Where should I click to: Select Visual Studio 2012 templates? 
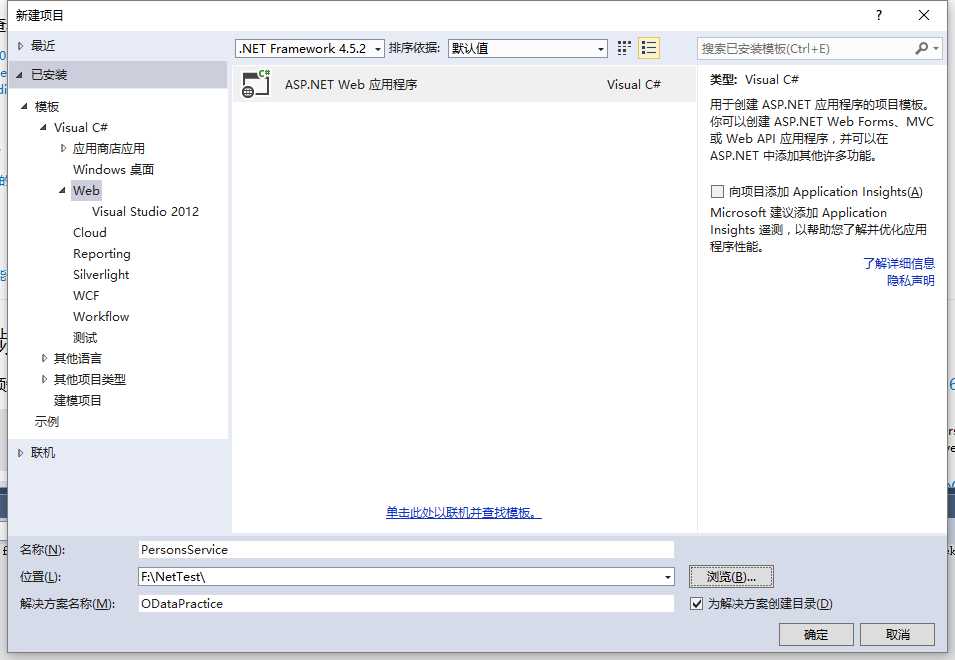(x=146, y=211)
